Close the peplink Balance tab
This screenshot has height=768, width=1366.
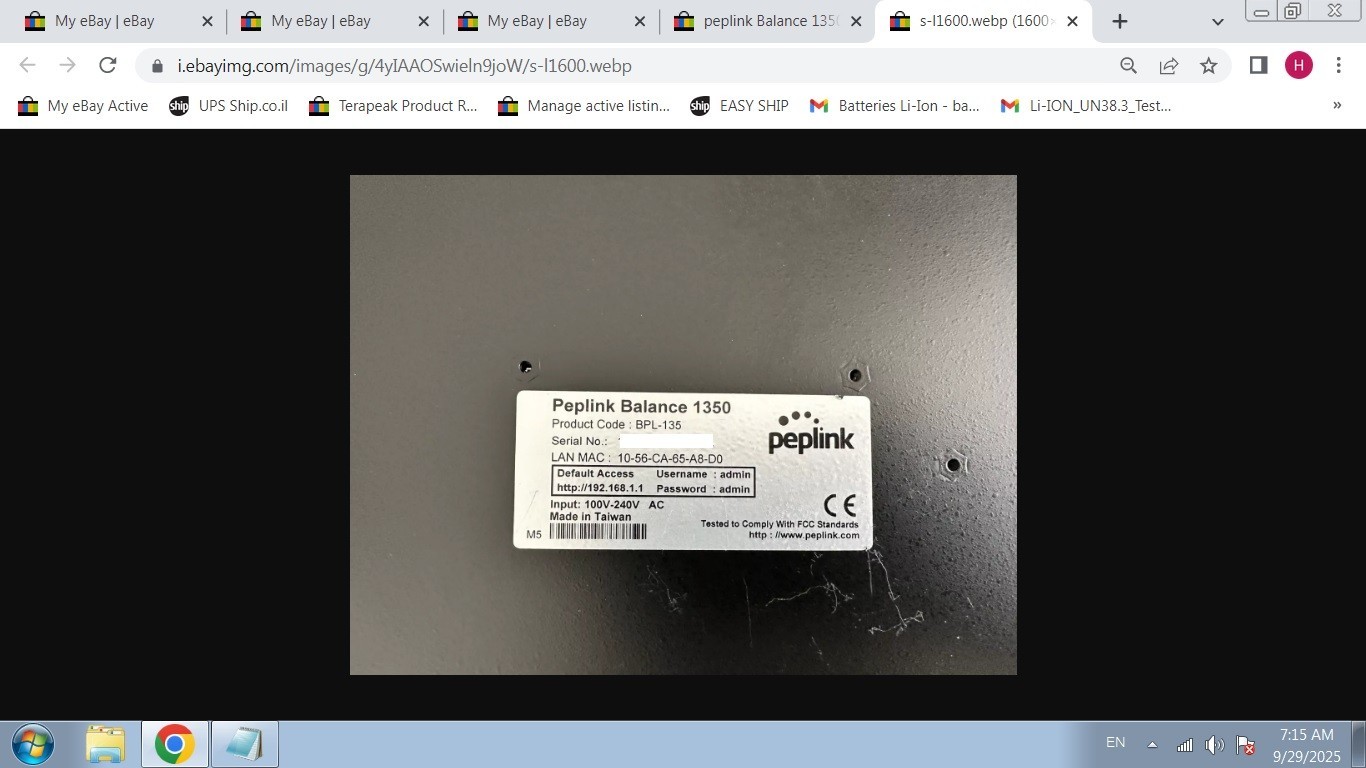pos(855,21)
